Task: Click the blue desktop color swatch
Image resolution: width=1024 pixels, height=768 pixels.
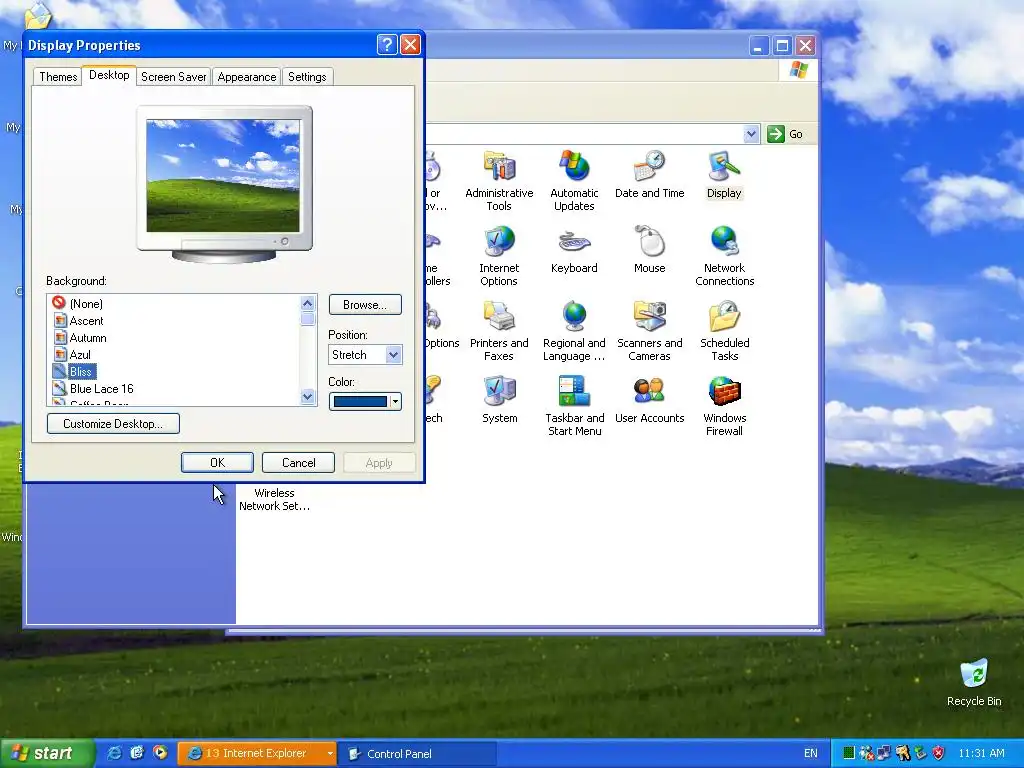Action: (x=360, y=402)
